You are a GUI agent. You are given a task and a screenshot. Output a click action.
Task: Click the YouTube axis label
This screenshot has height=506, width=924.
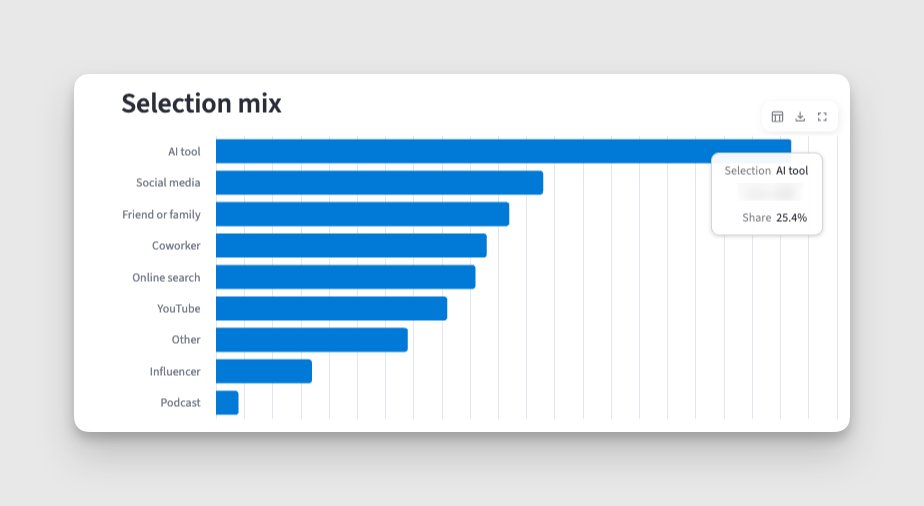click(x=179, y=309)
